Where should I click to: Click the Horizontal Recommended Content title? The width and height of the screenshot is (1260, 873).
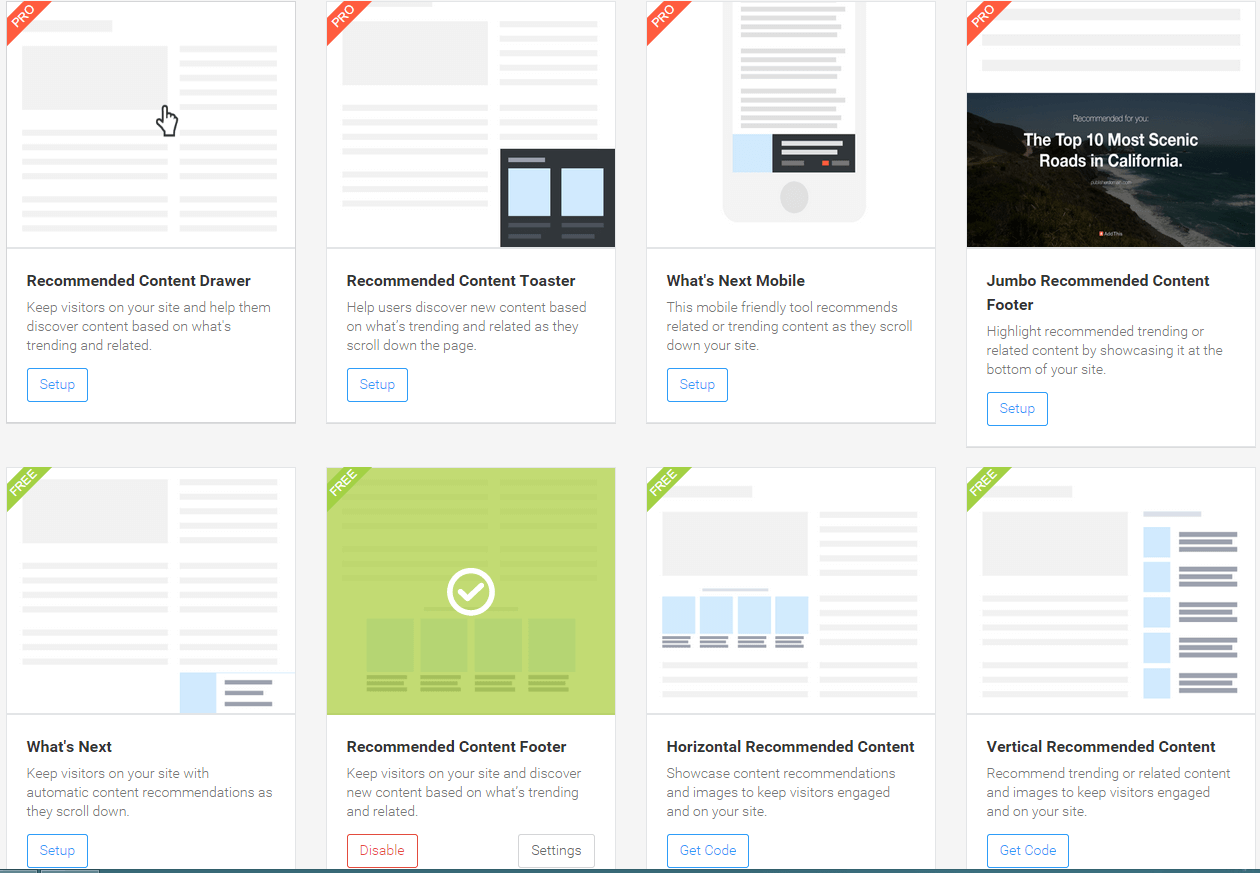pyautogui.click(x=791, y=747)
